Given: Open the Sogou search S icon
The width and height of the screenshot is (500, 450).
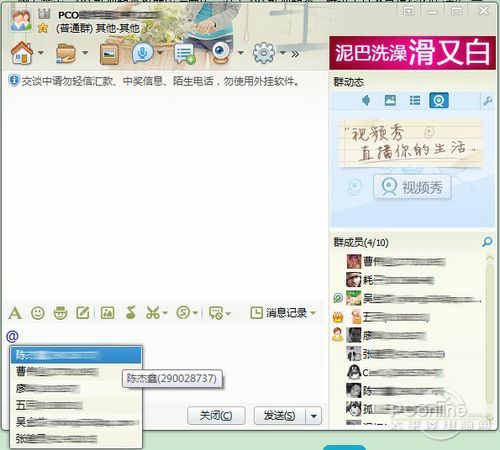Looking at the screenshot, I should pos(183,313).
